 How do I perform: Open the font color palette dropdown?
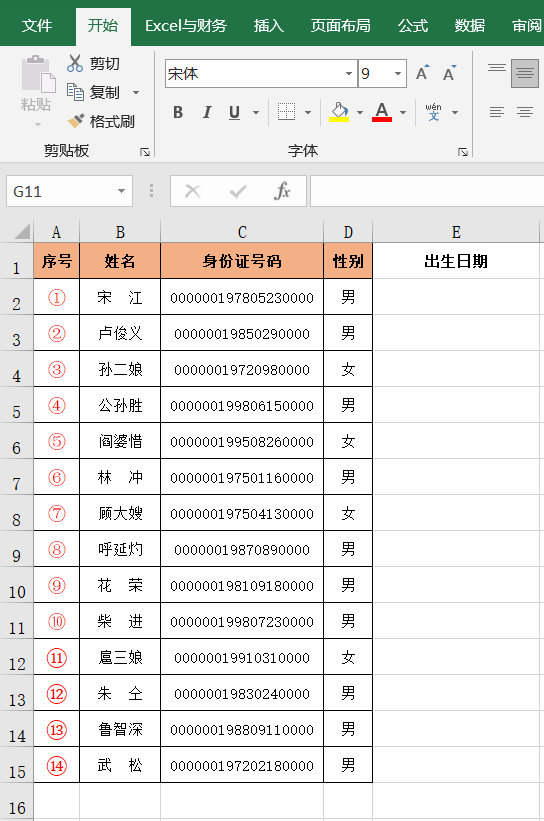coord(403,112)
